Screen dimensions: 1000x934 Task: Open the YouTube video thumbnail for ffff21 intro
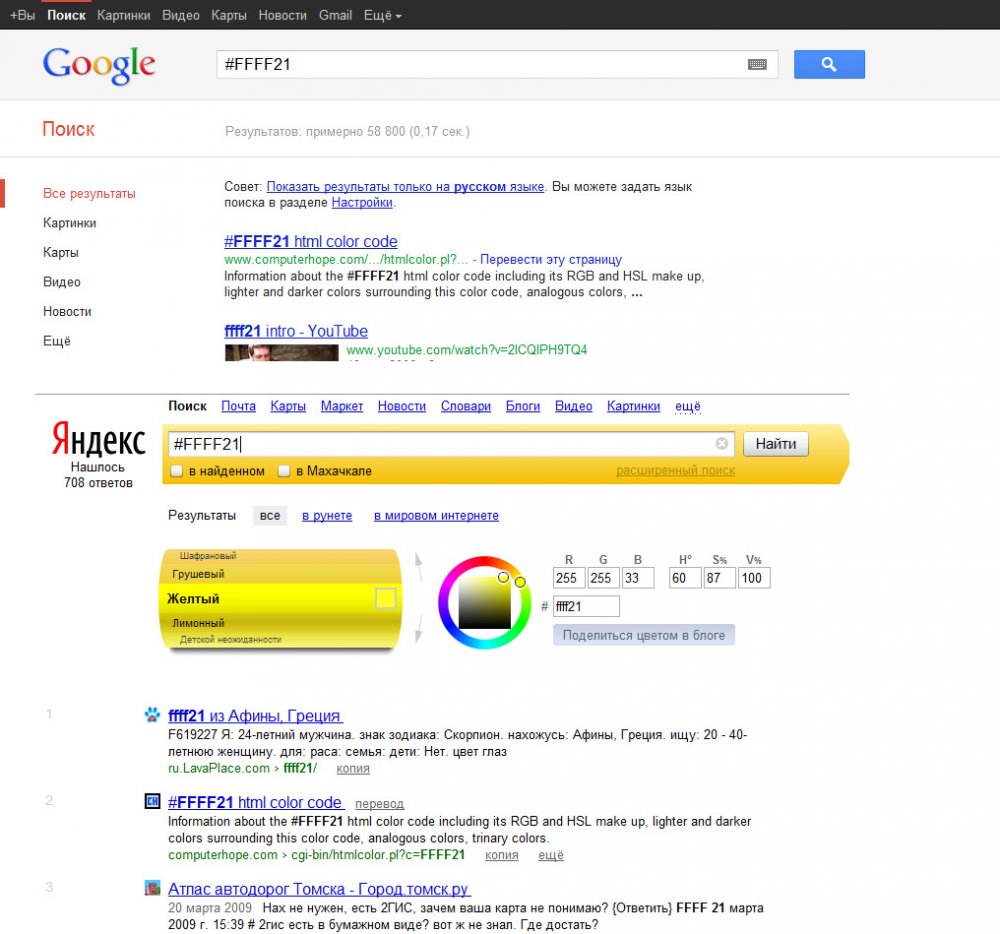pyautogui.click(x=281, y=353)
